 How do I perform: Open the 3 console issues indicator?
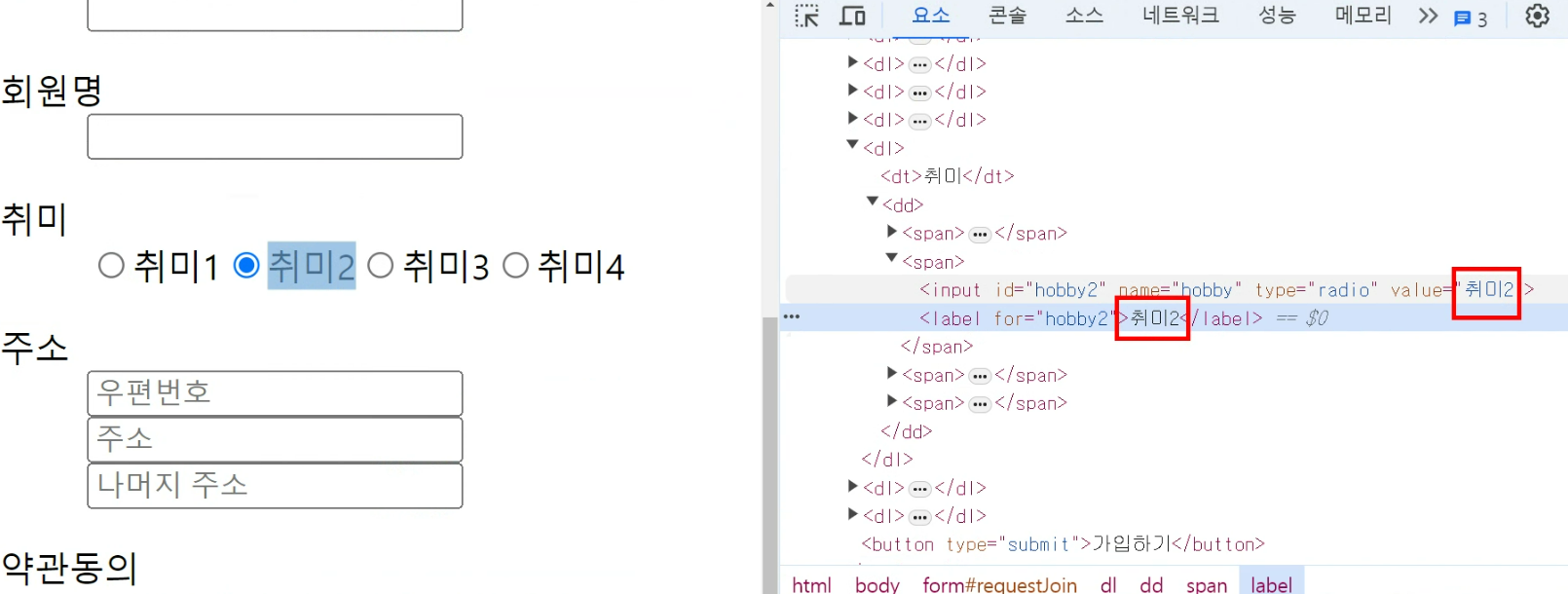tap(1471, 19)
